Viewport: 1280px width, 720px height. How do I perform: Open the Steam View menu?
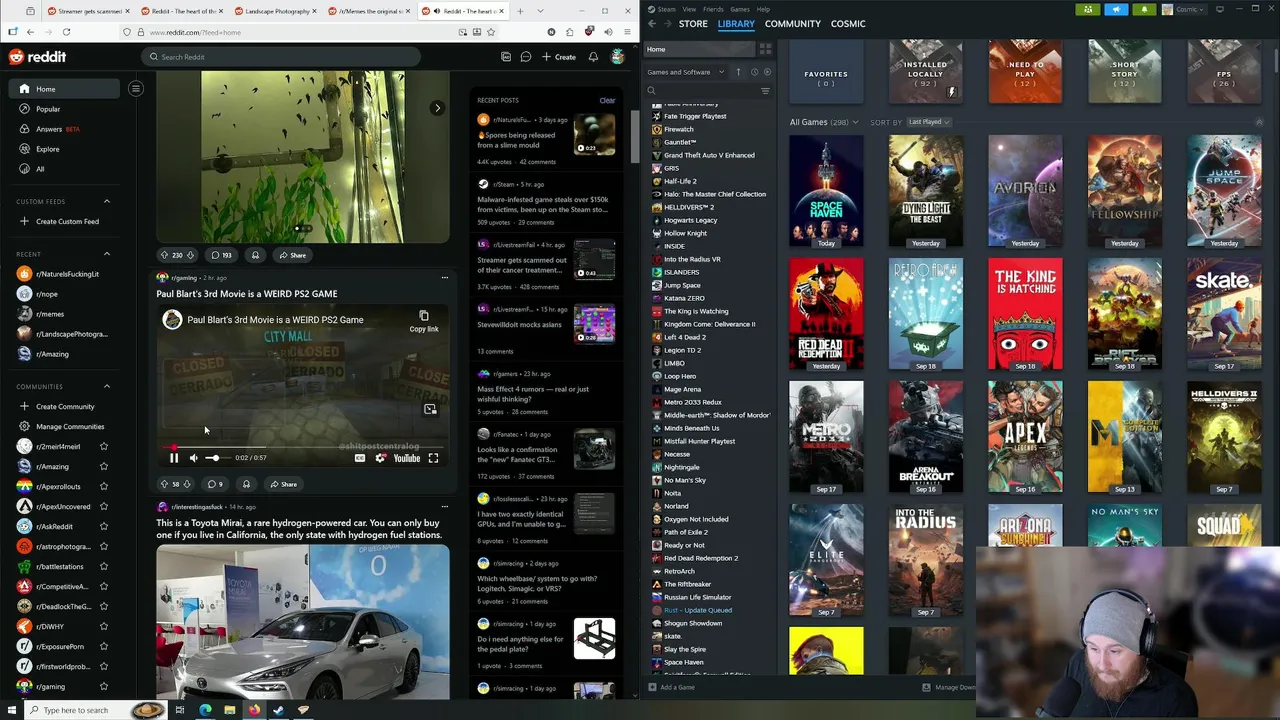click(689, 9)
